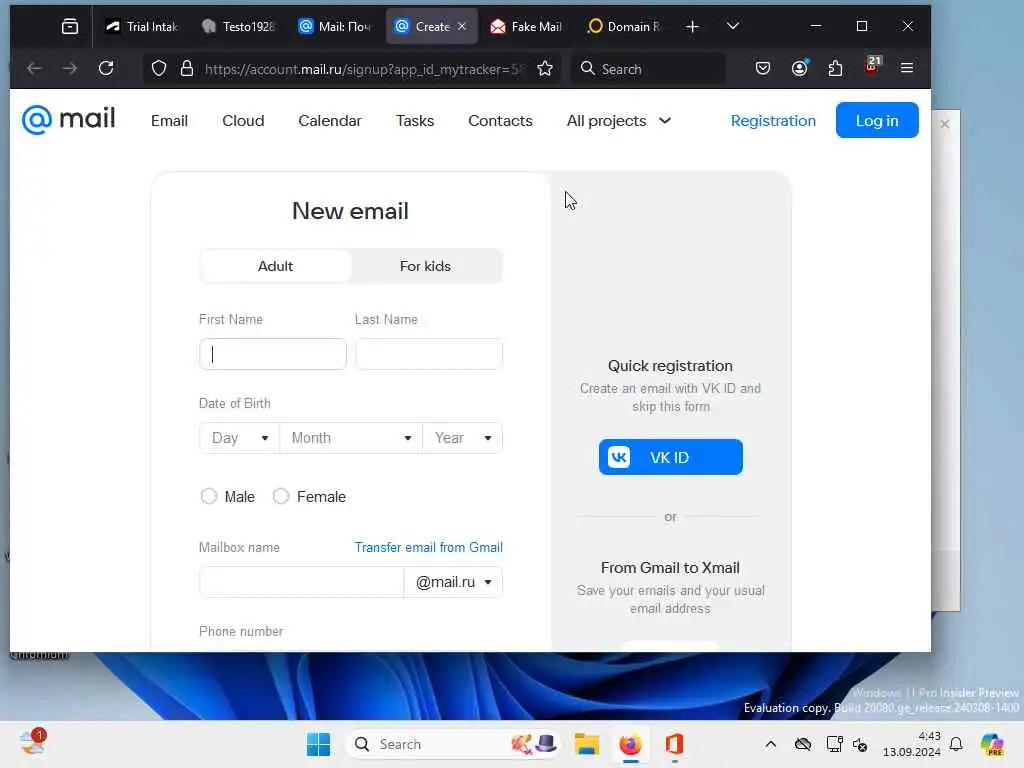List all tabs with the chevron

click(733, 26)
